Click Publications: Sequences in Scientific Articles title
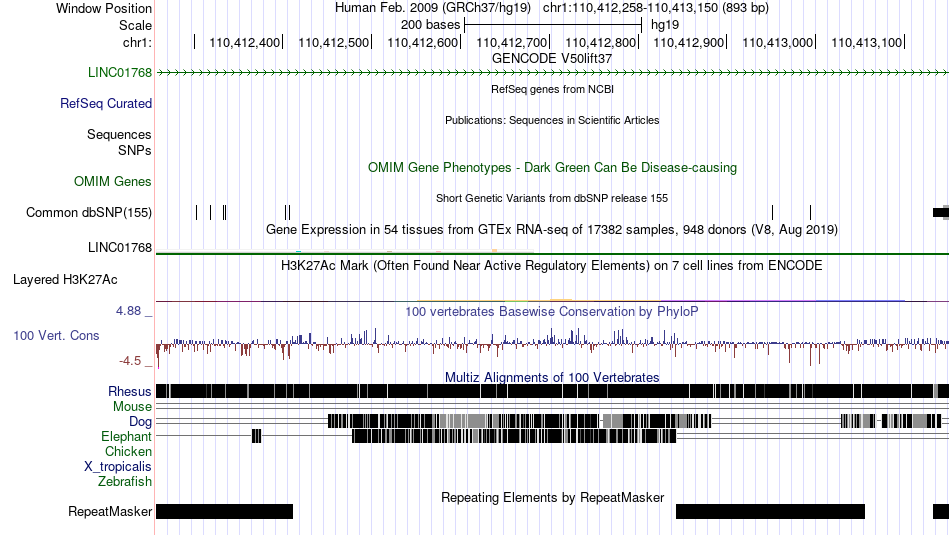Image resolution: width=950 pixels, height=535 pixels. tap(552, 120)
